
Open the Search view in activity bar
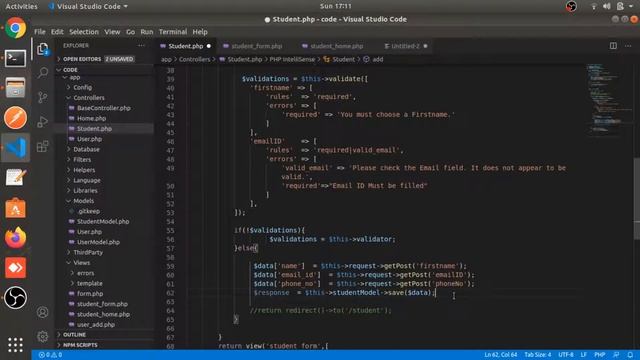[x=42, y=73]
